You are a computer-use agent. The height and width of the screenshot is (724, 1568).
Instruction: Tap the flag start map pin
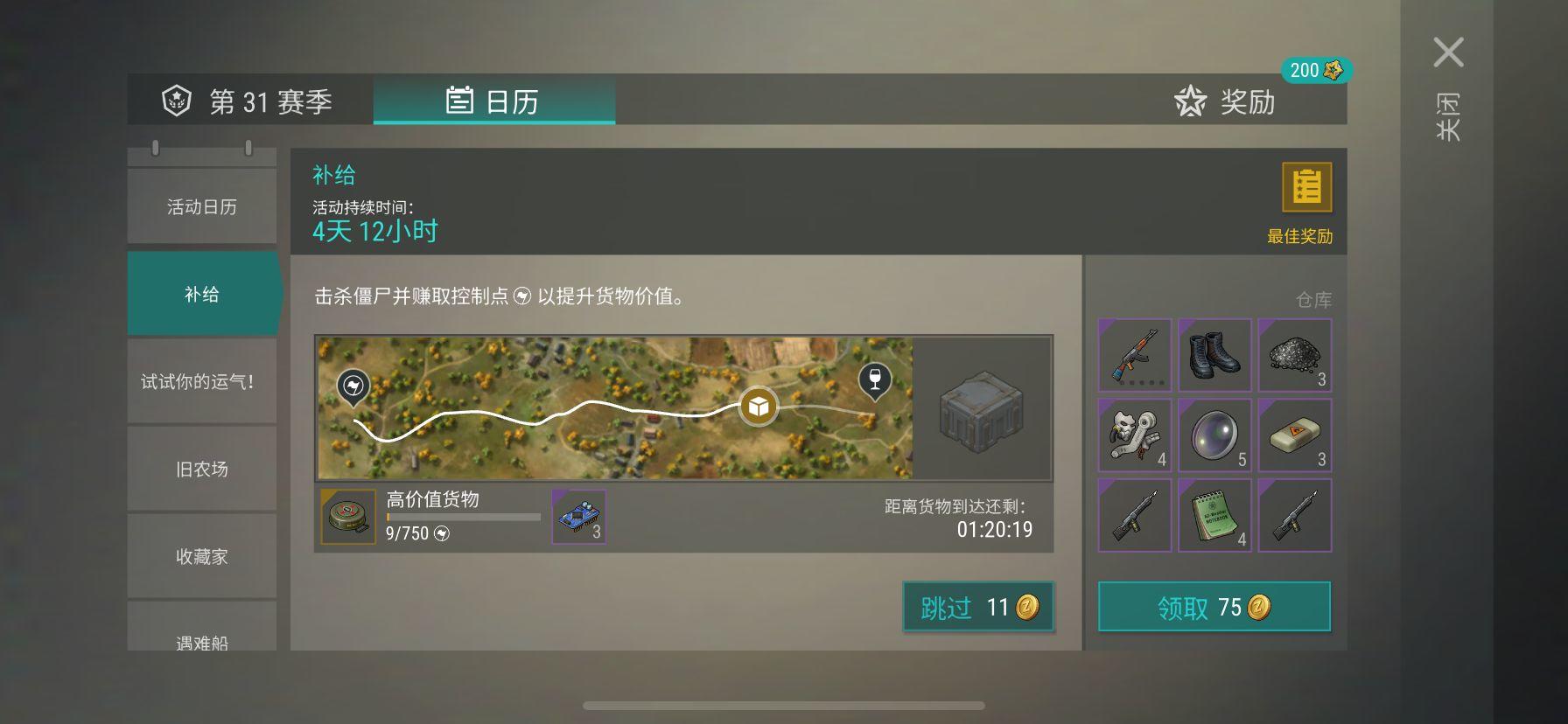click(353, 386)
